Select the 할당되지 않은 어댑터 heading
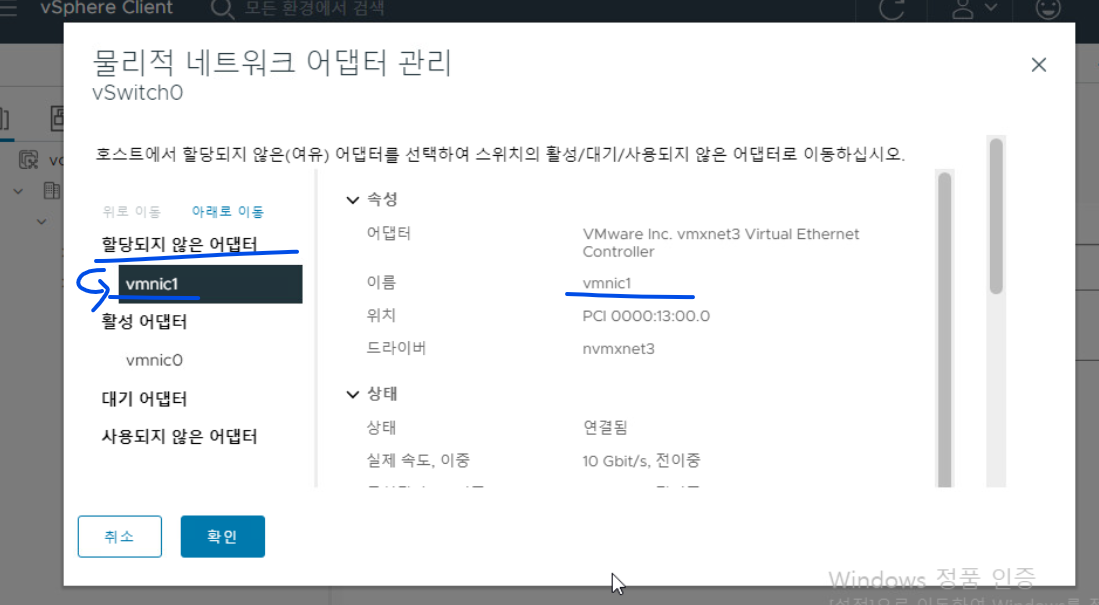The width and height of the screenshot is (1099, 605). [179, 244]
